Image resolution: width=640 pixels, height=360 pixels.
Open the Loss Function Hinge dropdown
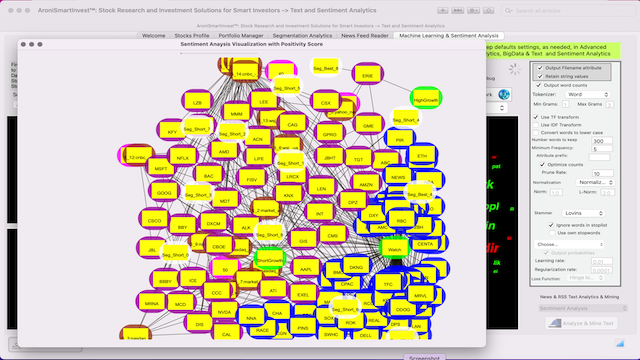585,278
